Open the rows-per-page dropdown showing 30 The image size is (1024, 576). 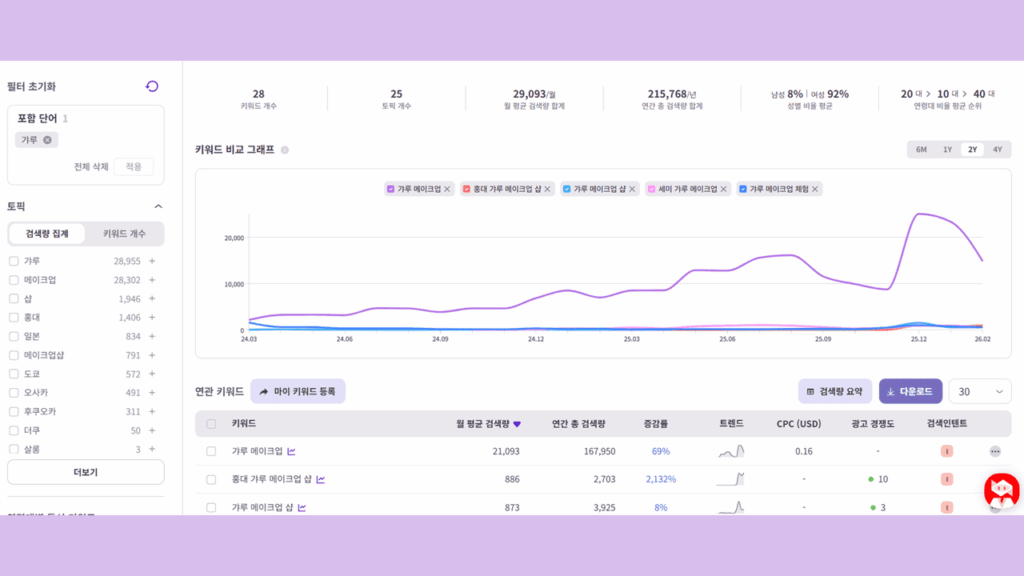979,392
